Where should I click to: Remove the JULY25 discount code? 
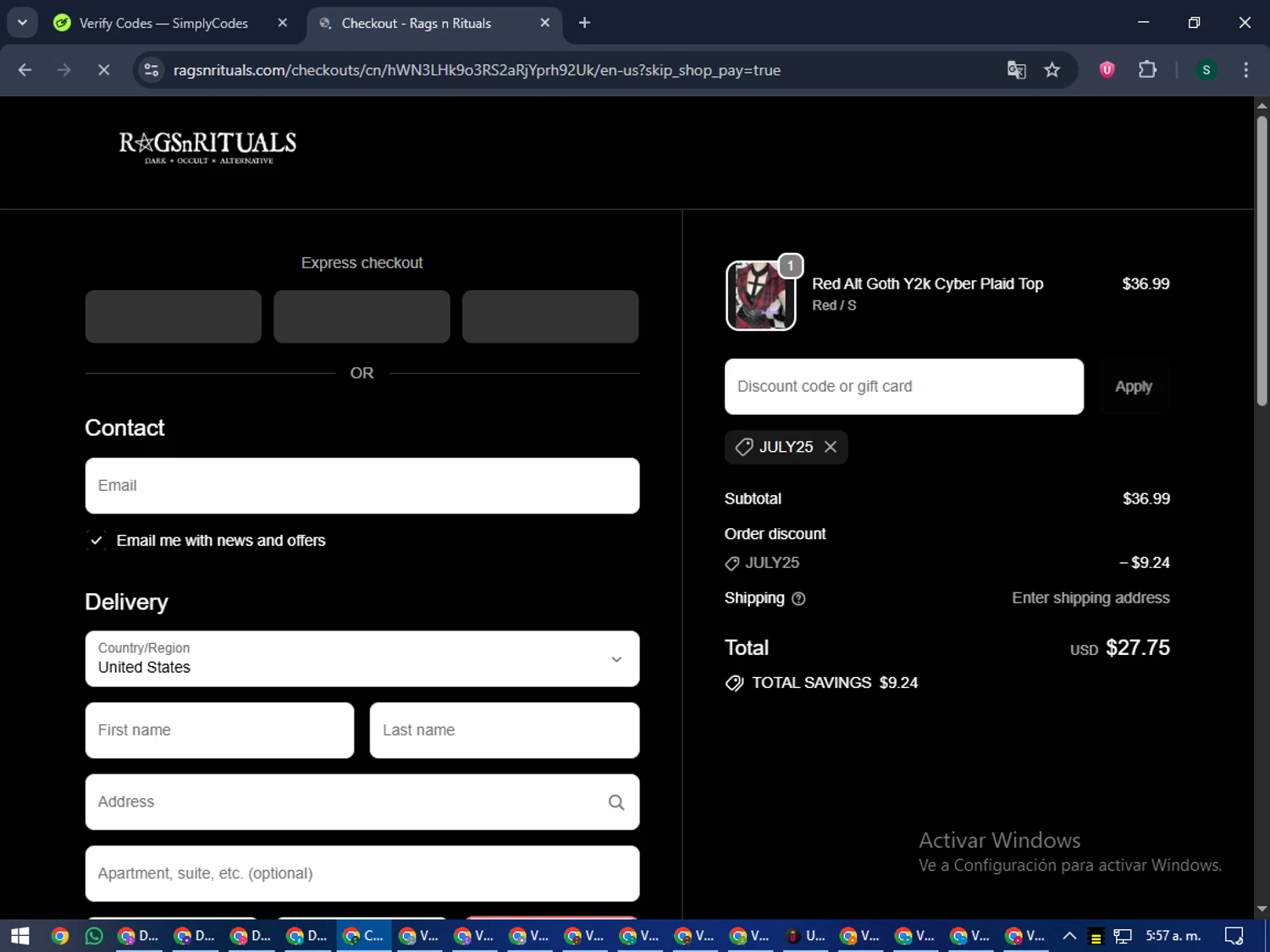[x=831, y=447]
